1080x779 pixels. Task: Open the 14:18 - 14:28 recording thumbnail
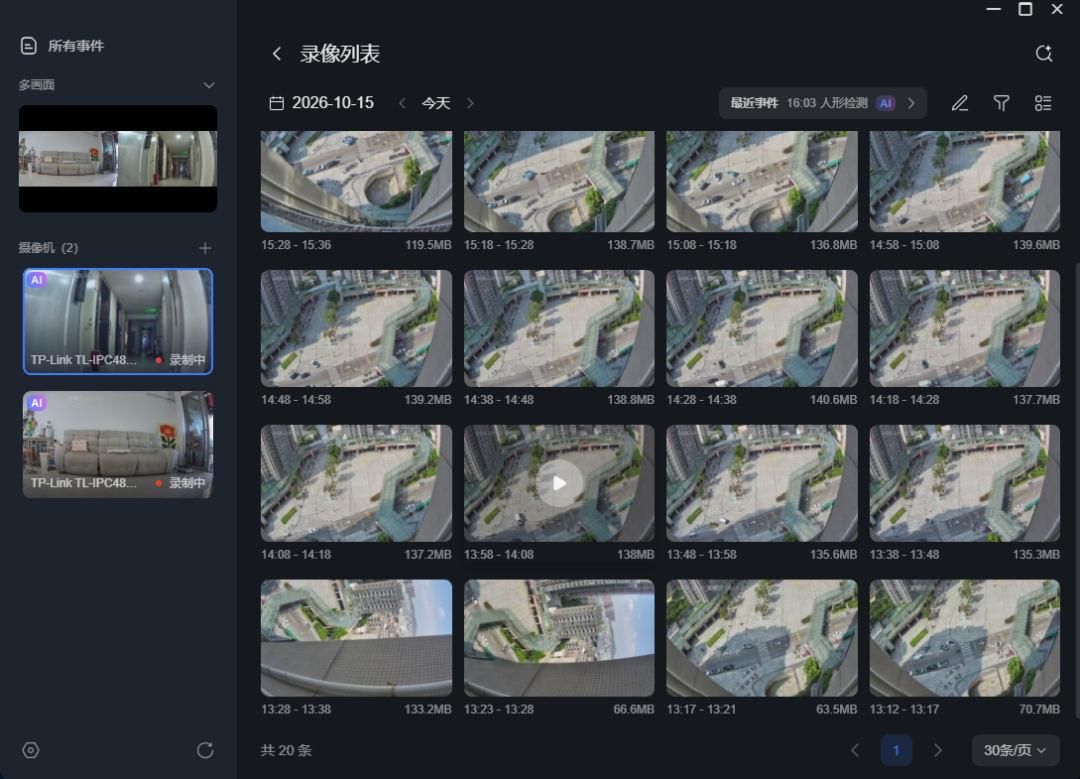coord(964,329)
